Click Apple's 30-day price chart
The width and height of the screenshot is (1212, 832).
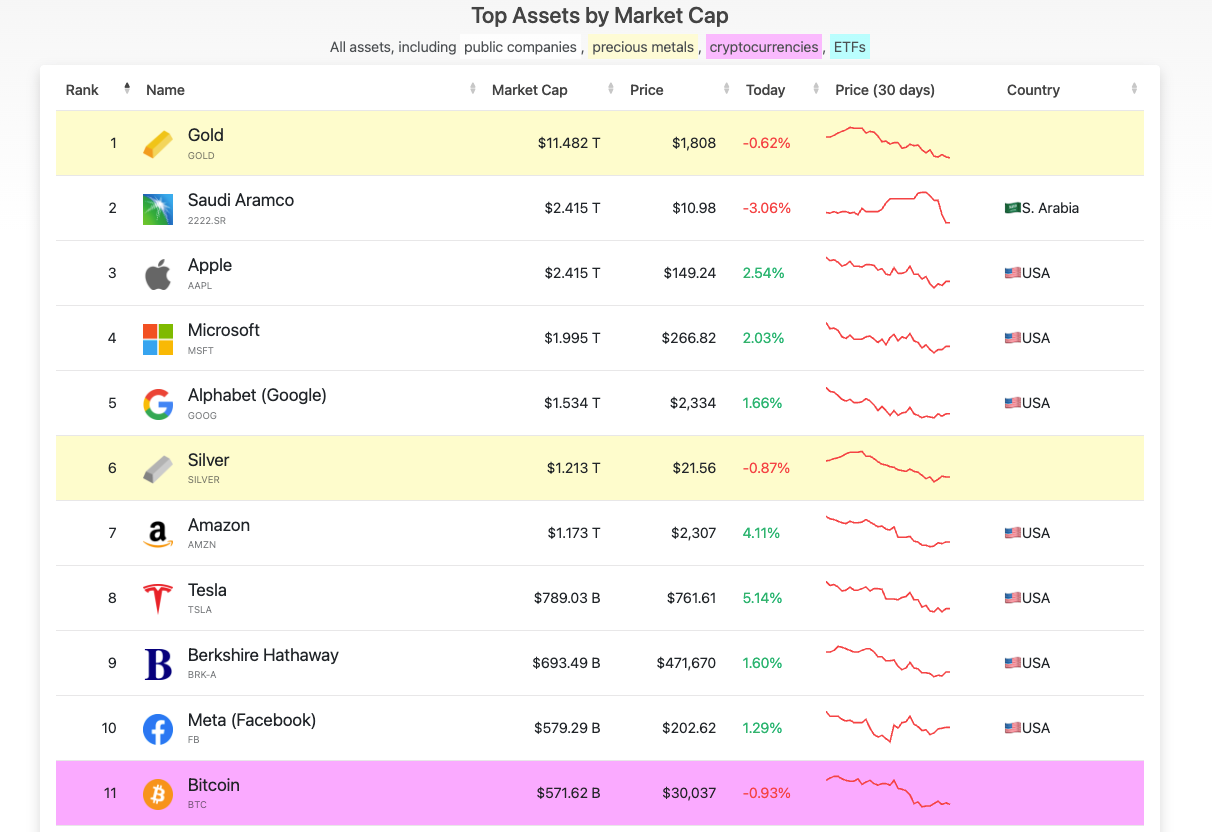click(x=888, y=273)
